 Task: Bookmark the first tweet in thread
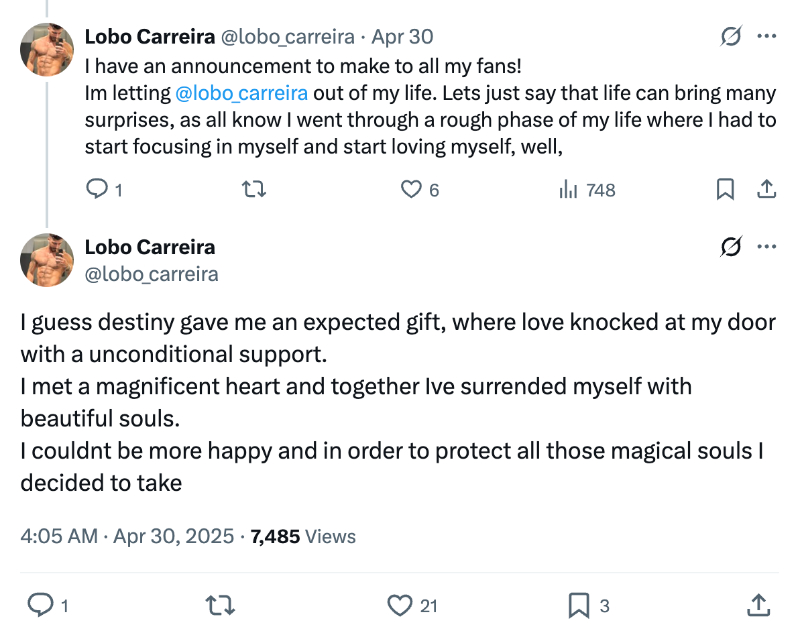point(726,189)
